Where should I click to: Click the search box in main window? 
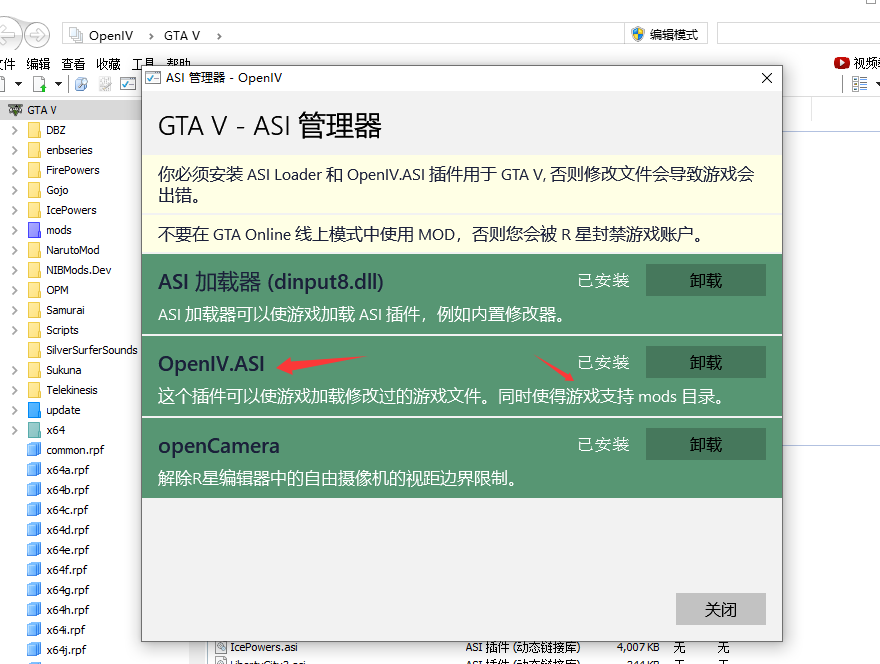click(x=799, y=34)
